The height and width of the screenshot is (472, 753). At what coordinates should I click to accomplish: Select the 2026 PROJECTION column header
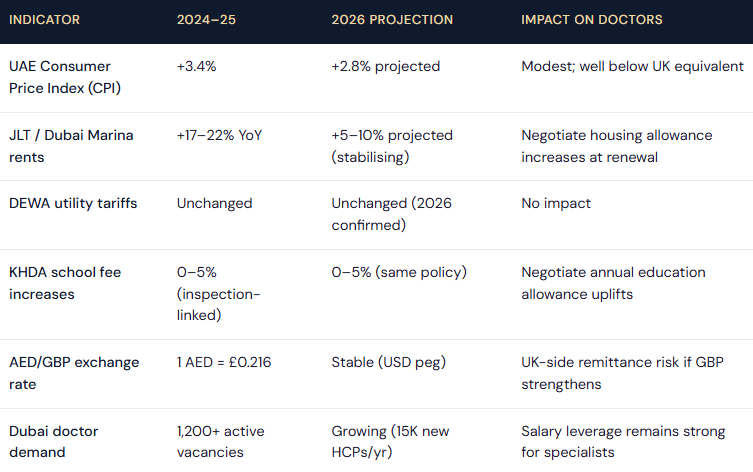click(x=392, y=20)
